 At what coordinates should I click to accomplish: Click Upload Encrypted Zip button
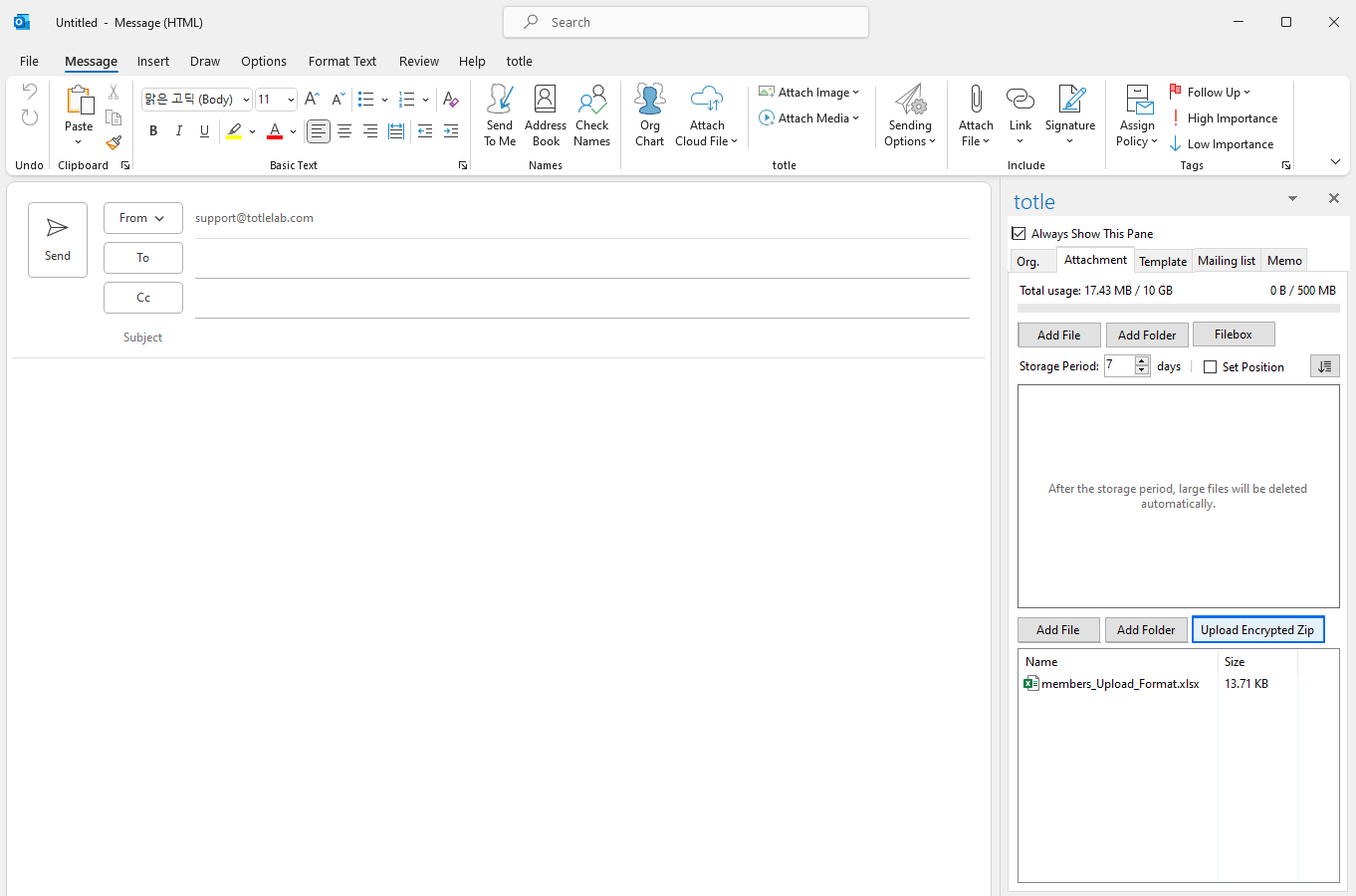click(1257, 629)
